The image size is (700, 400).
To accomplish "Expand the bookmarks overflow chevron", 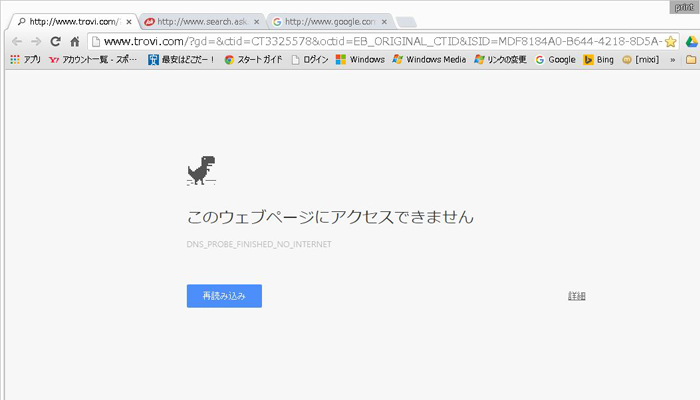I will tap(672, 60).
